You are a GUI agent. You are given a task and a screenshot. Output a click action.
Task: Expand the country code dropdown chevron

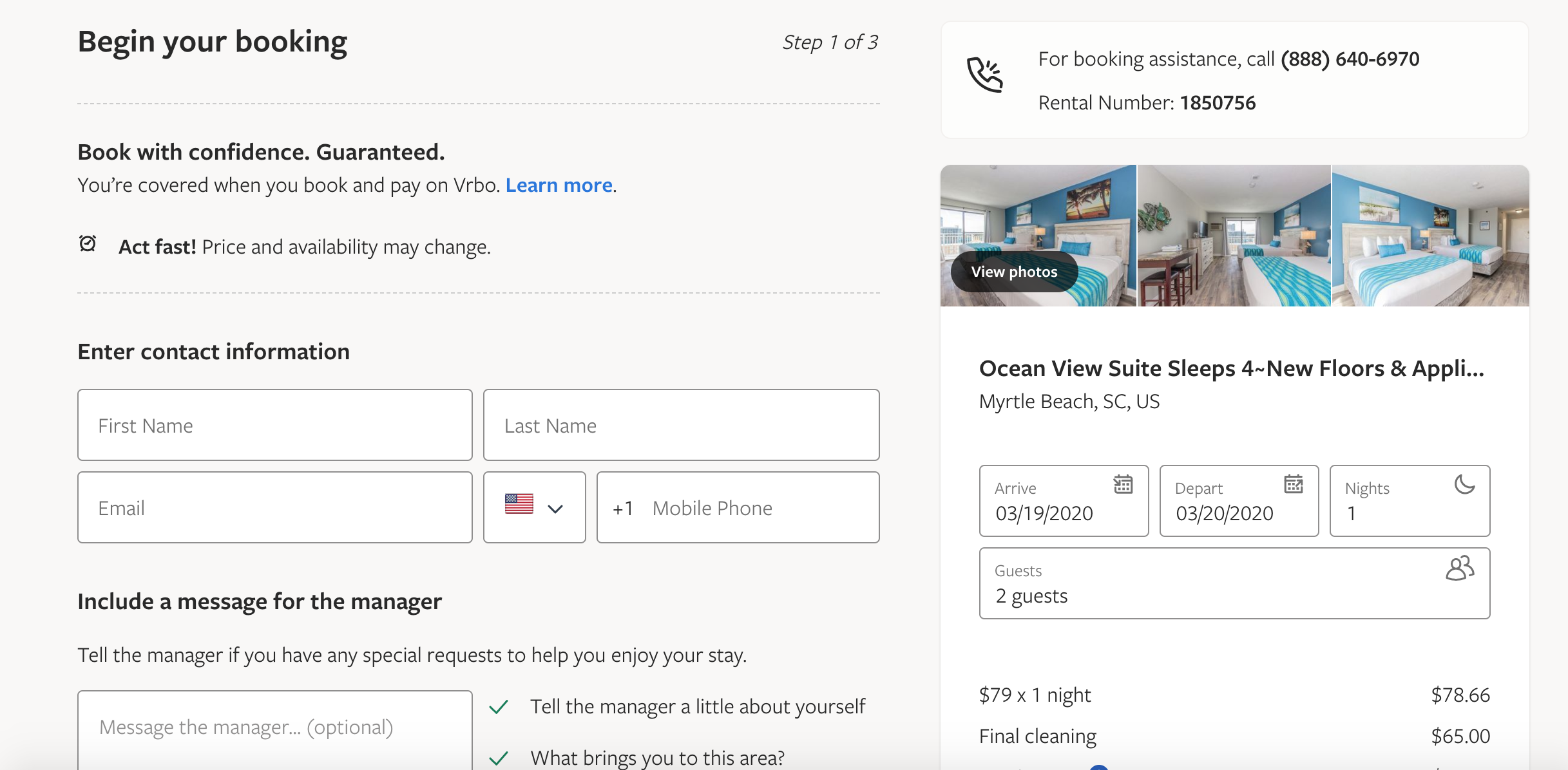555,509
